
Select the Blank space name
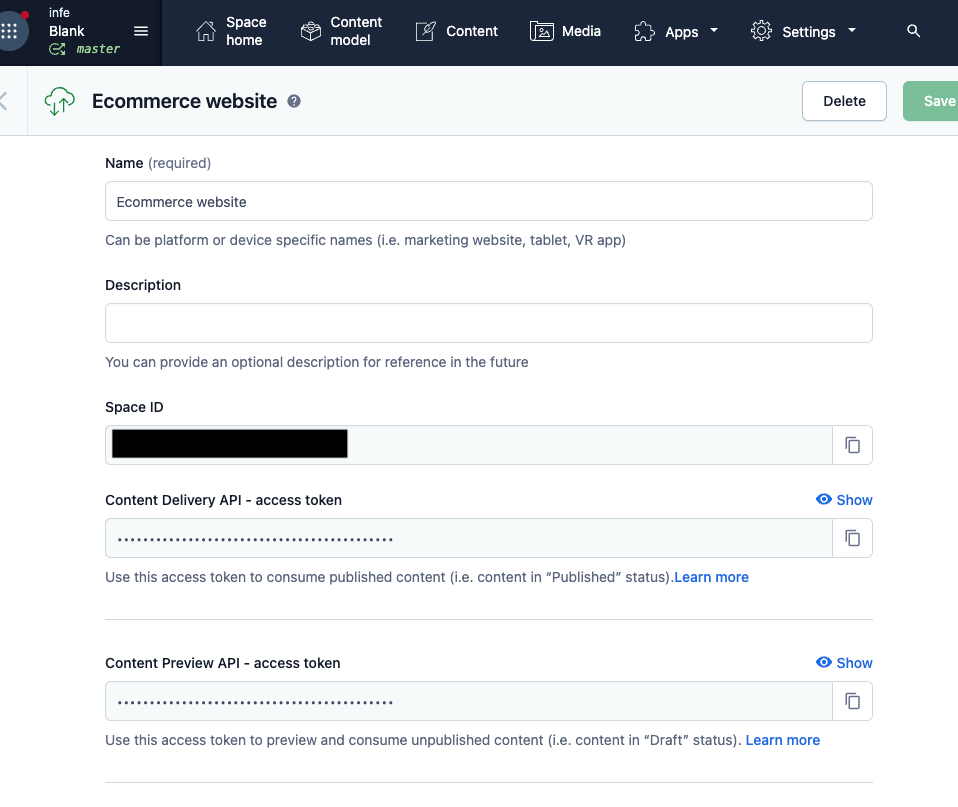pos(67,31)
